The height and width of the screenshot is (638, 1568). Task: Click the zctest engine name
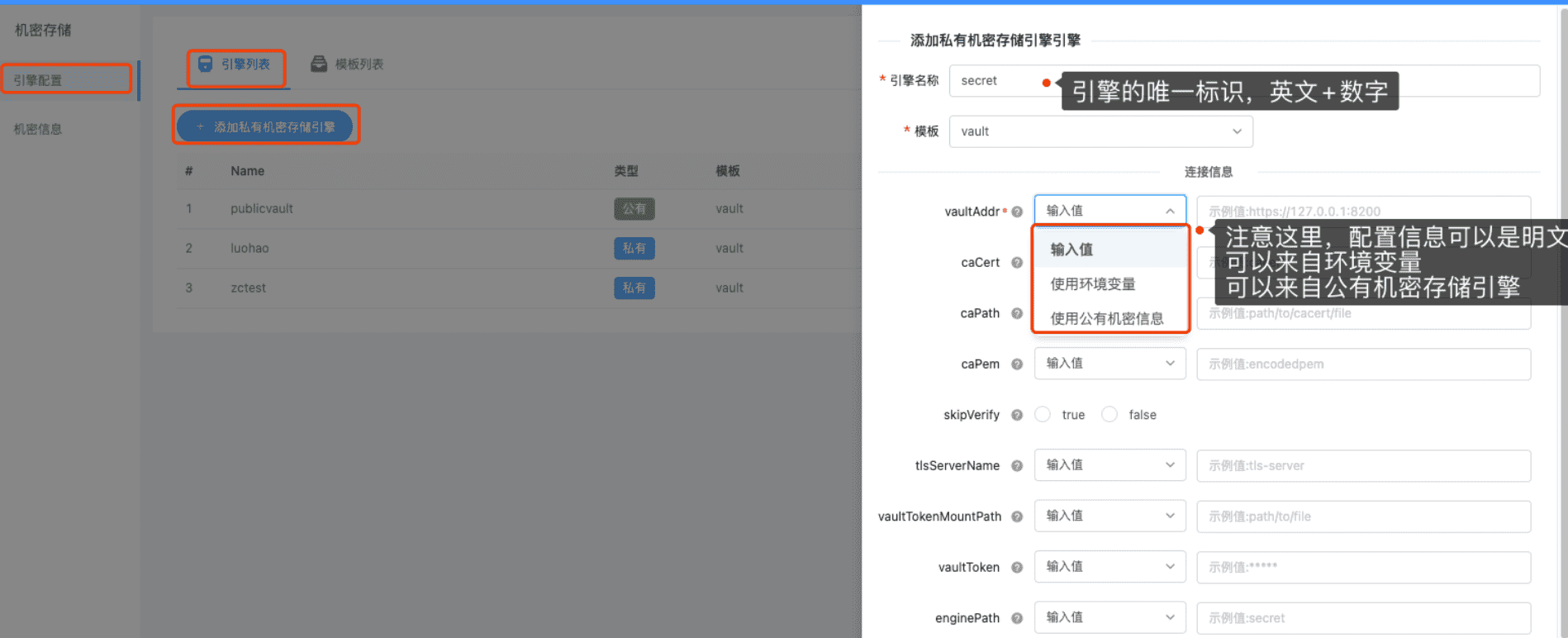248,288
